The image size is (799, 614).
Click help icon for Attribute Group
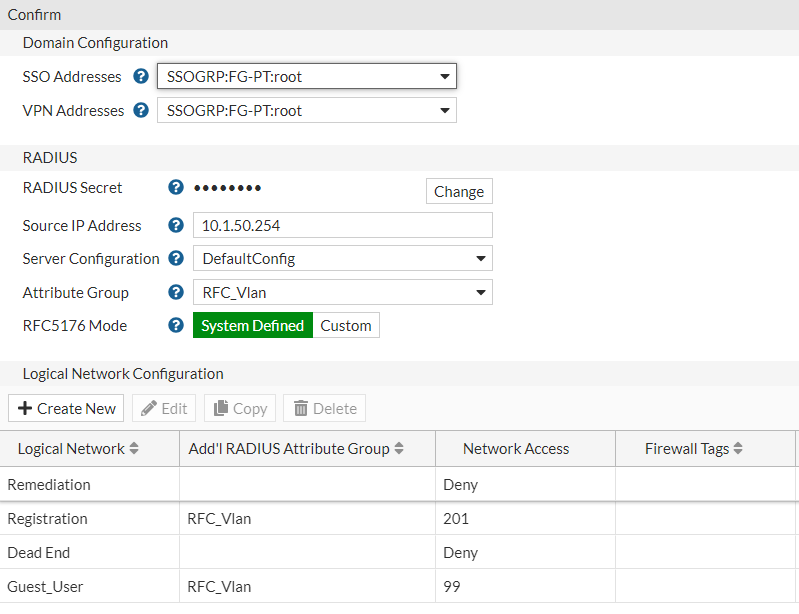[176, 292]
